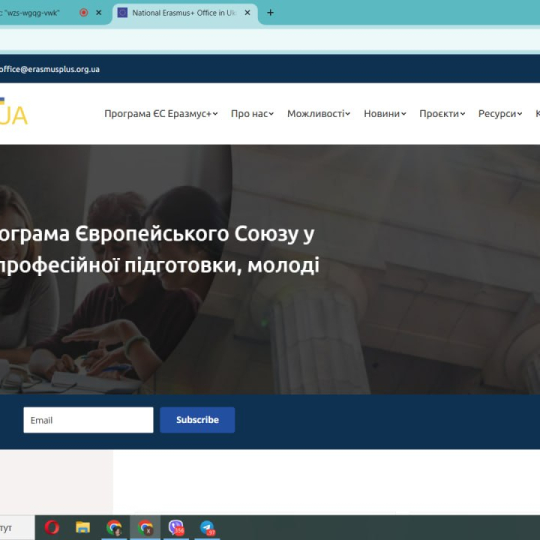Expand the Програма ЄС Еразмус+ menu
The width and height of the screenshot is (540, 540).
pyautogui.click(x=161, y=114)
